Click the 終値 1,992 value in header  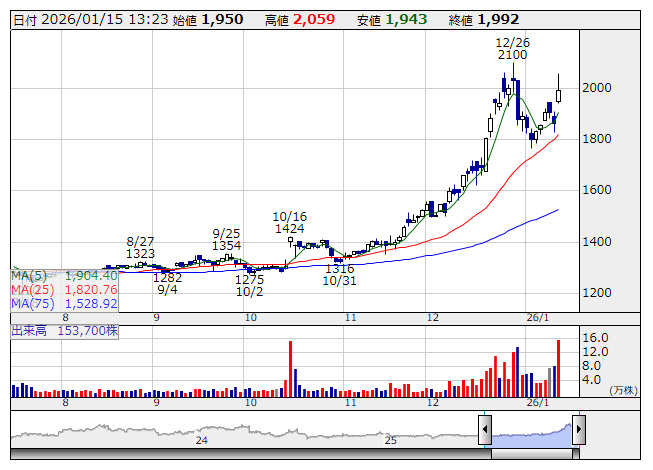pos(498,20)
